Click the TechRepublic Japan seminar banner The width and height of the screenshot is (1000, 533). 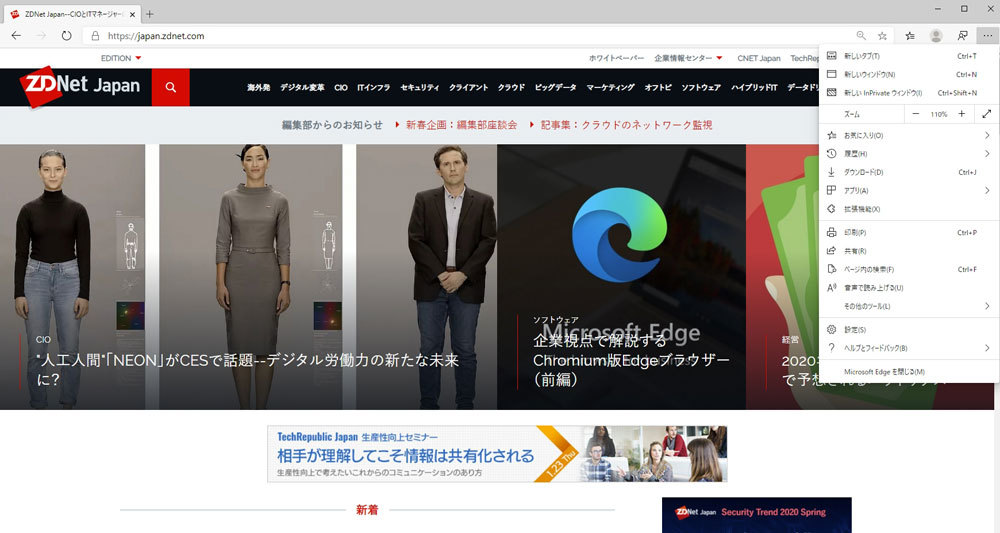click(497, 454)
